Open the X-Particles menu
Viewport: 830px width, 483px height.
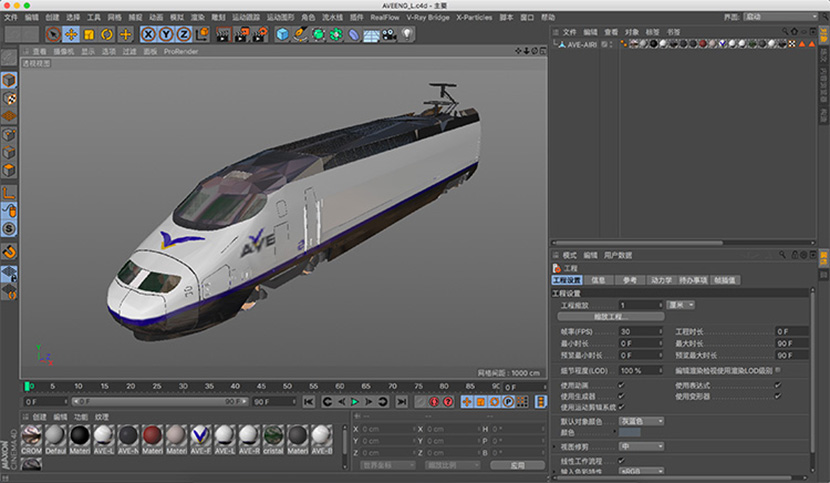[x=474, y=17]
